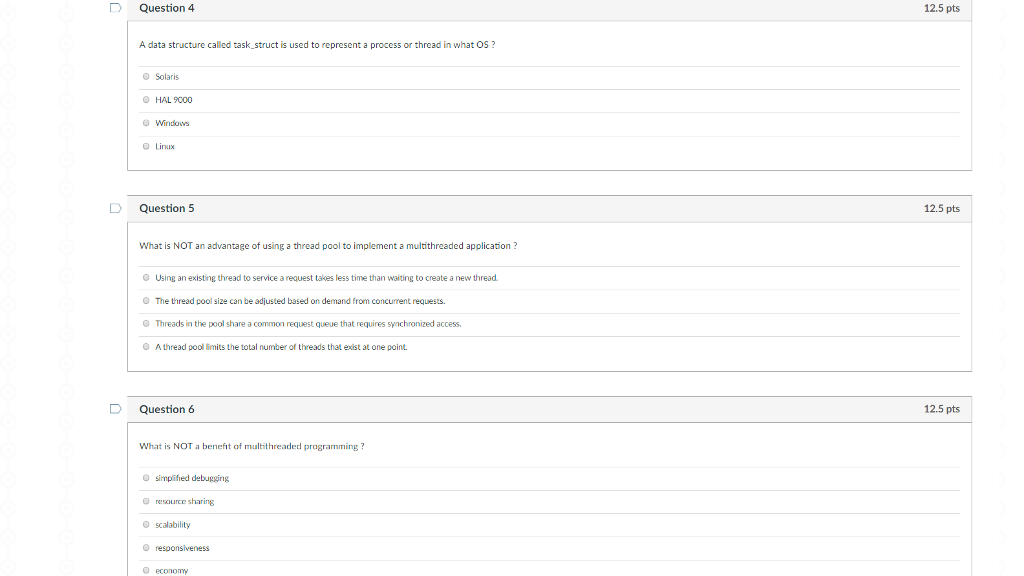Click the Question 5 heading

tap(167, 208)
